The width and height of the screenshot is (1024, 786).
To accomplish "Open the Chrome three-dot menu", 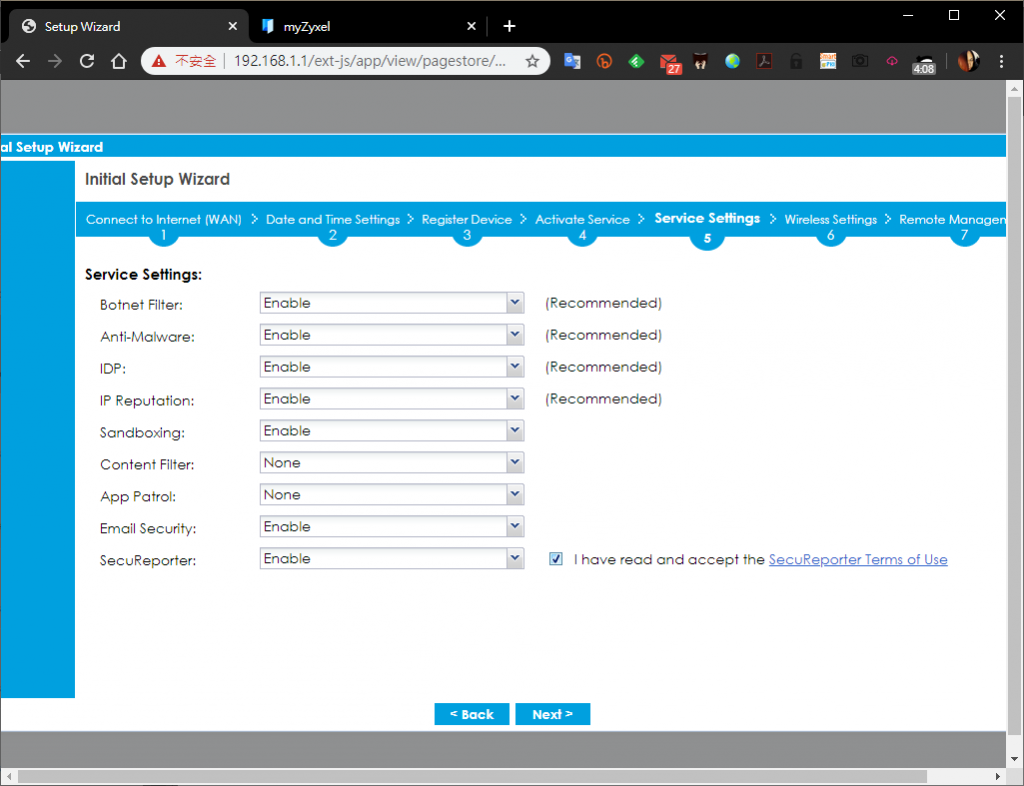I will pyautogui.click(x=1001, y=61).
